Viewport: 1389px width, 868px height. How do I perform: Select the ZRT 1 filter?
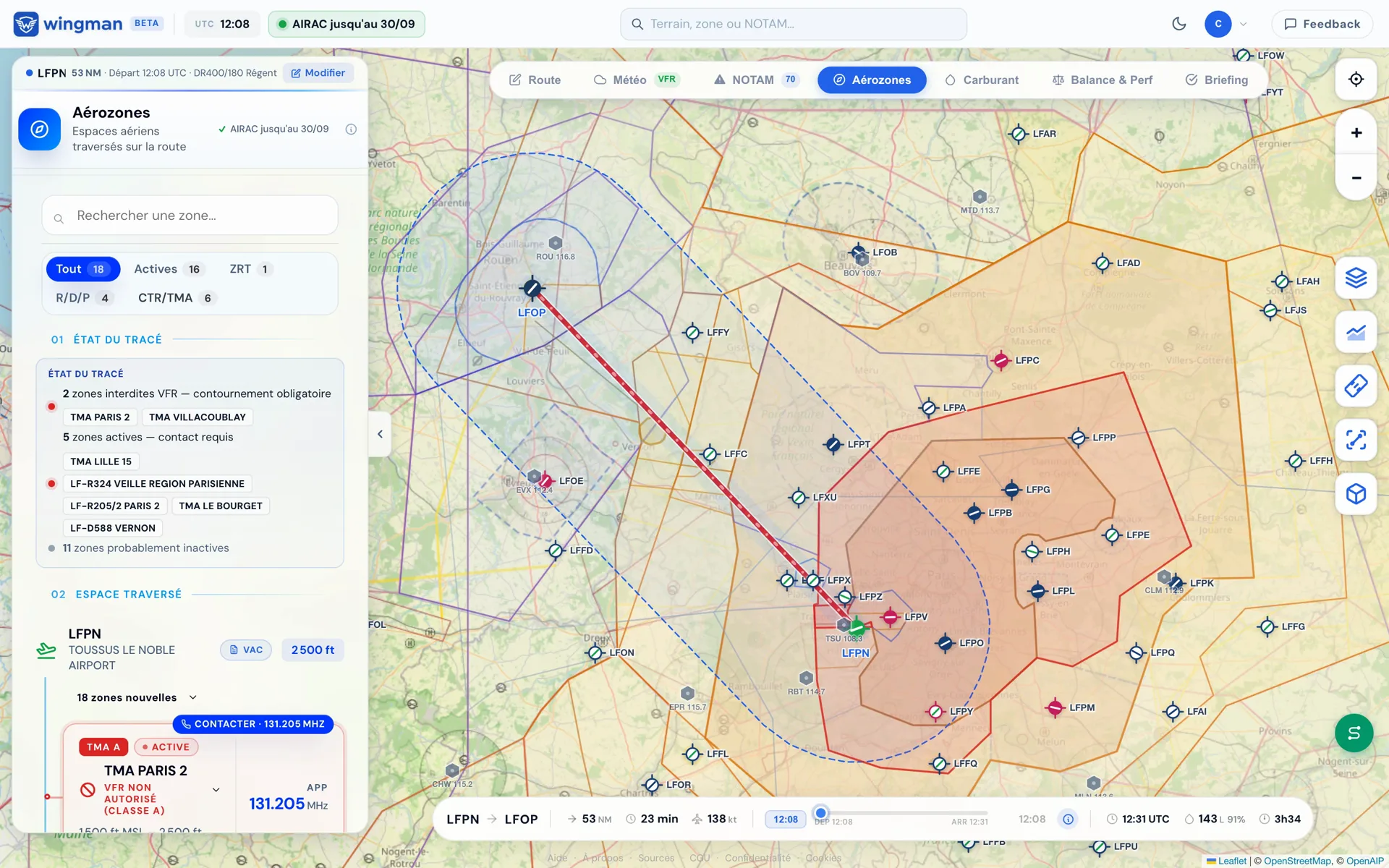coord(250,269)
